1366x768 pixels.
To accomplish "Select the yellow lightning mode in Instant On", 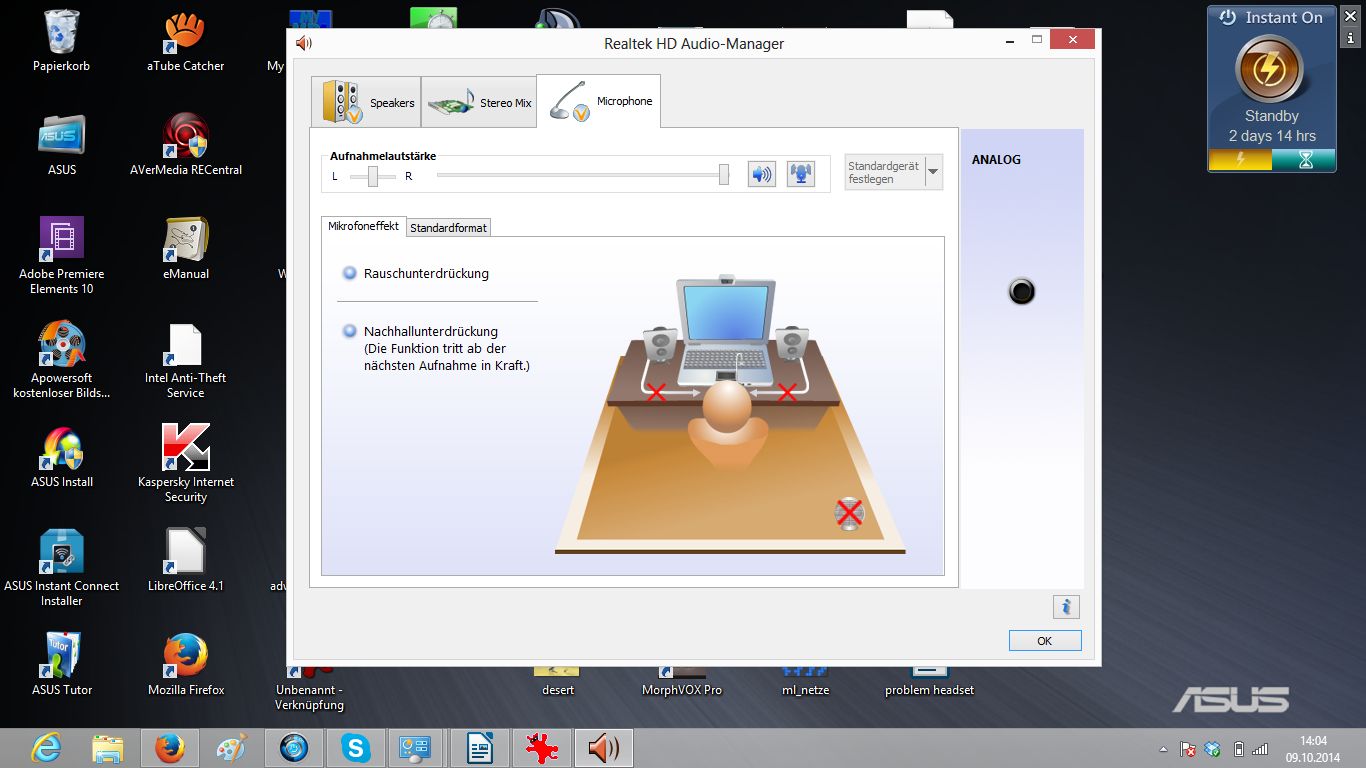I will click(1240, 160).
